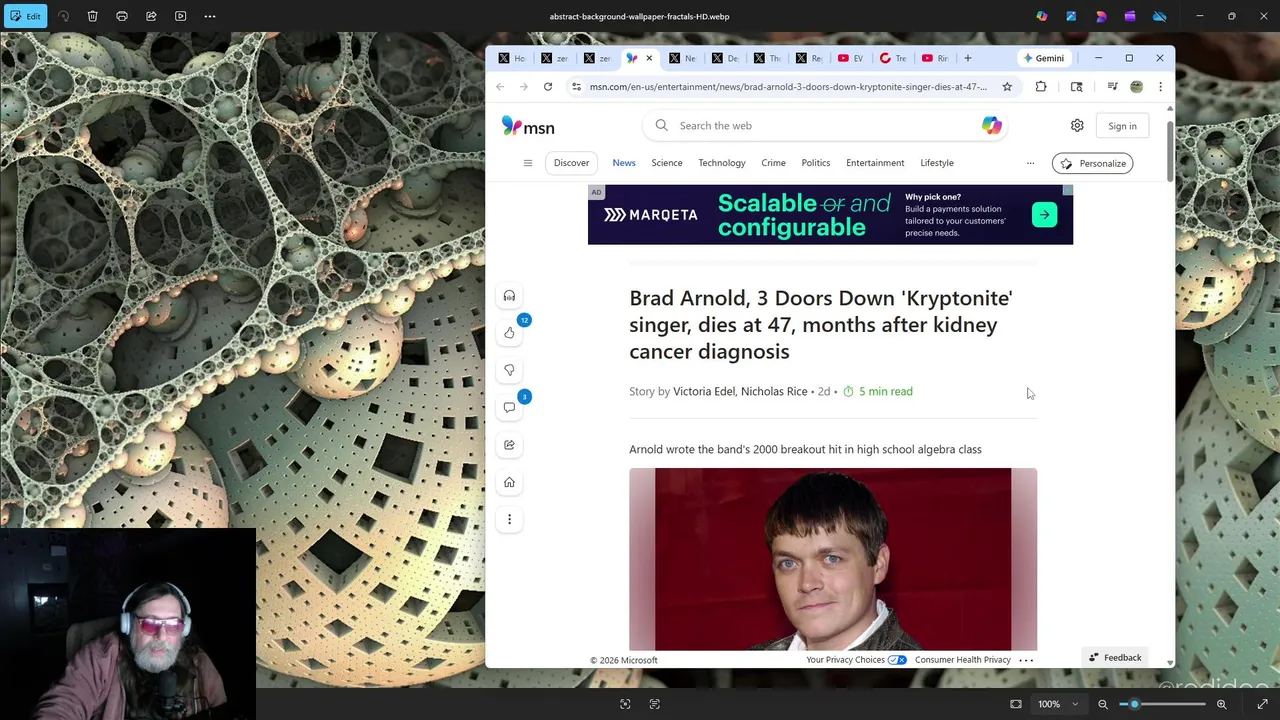Open MSN settings gear
Screen dimensions: 1280x720
click(x=1077, y=126)
